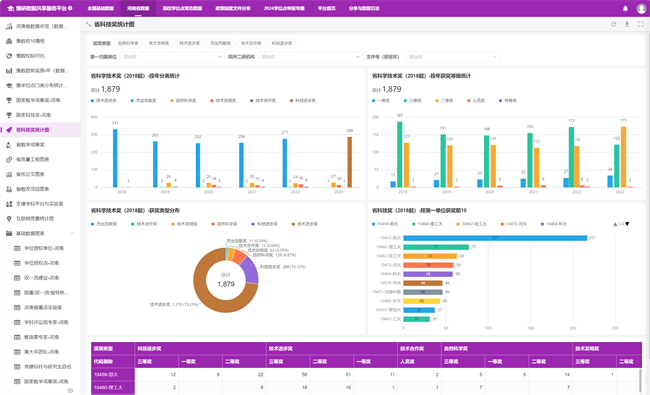This screenshot has width=650, height=395.
Task: Click the graduation cap icon for 豫学位点门类分布统计
Action: point(9,85)
